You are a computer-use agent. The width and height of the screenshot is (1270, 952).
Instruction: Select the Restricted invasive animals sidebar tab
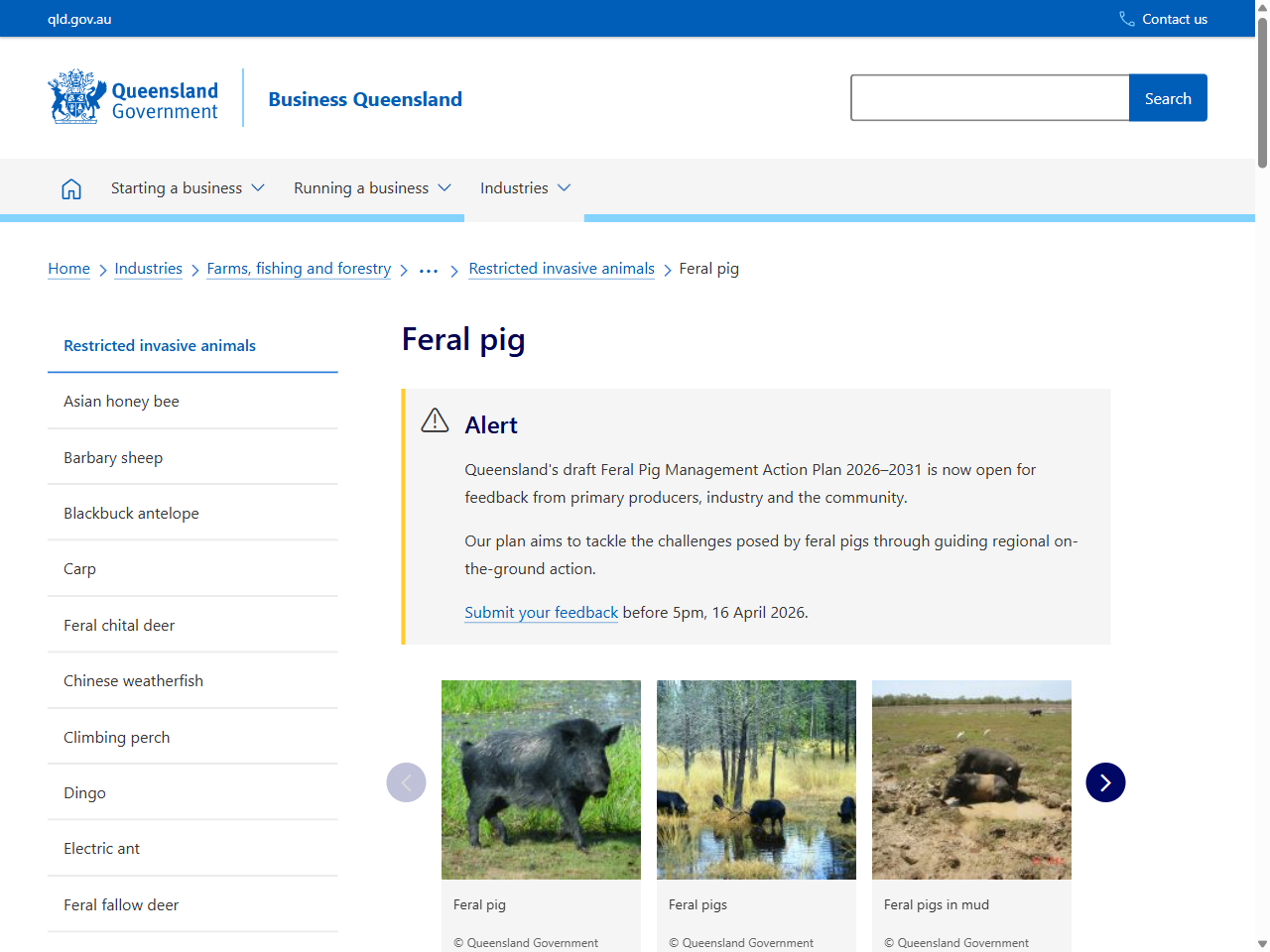pyautogui.click(x=159, y=345)
